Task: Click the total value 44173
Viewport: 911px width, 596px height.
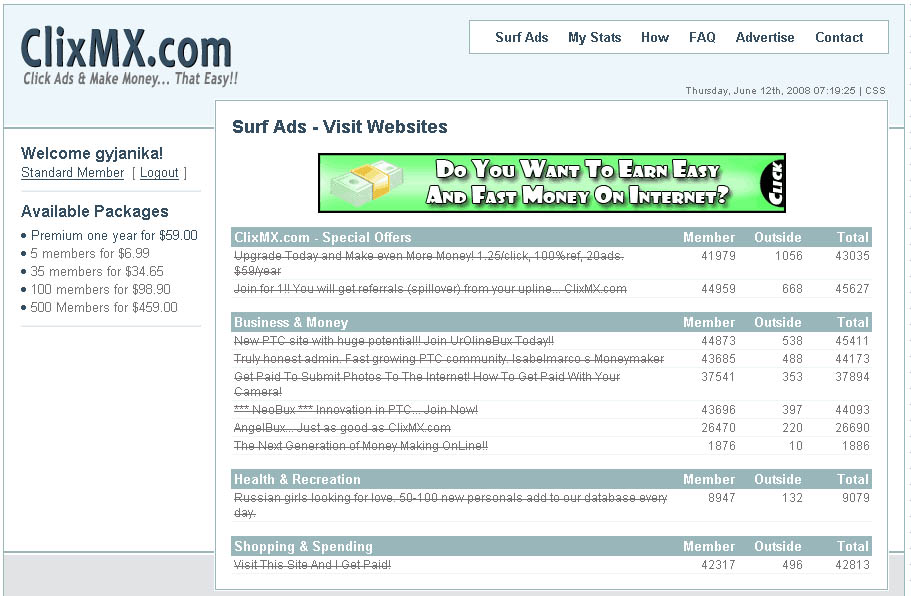Action: coord(852,358)
